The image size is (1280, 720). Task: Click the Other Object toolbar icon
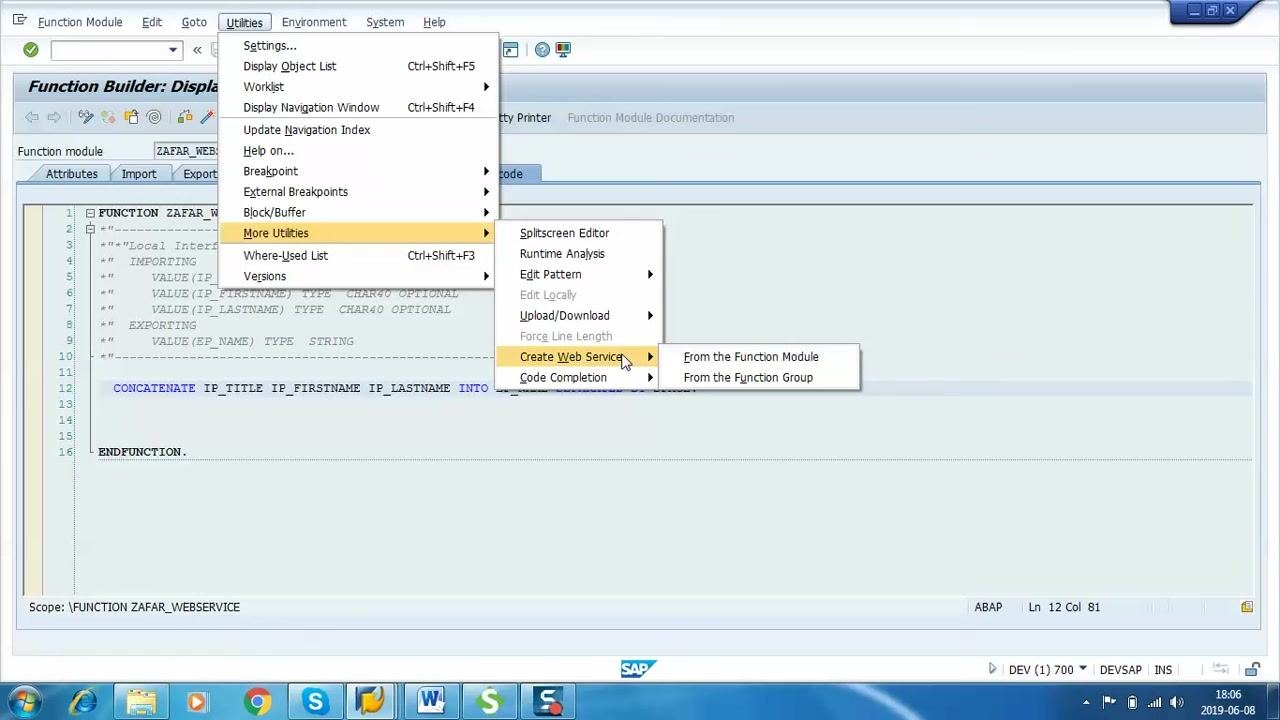[x=131, y=117]
